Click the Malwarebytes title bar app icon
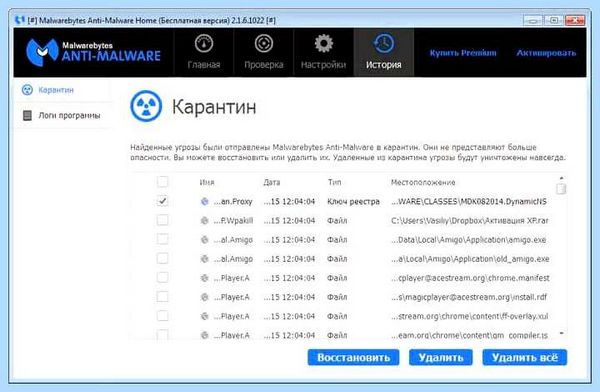 click(x=20, y=20)
